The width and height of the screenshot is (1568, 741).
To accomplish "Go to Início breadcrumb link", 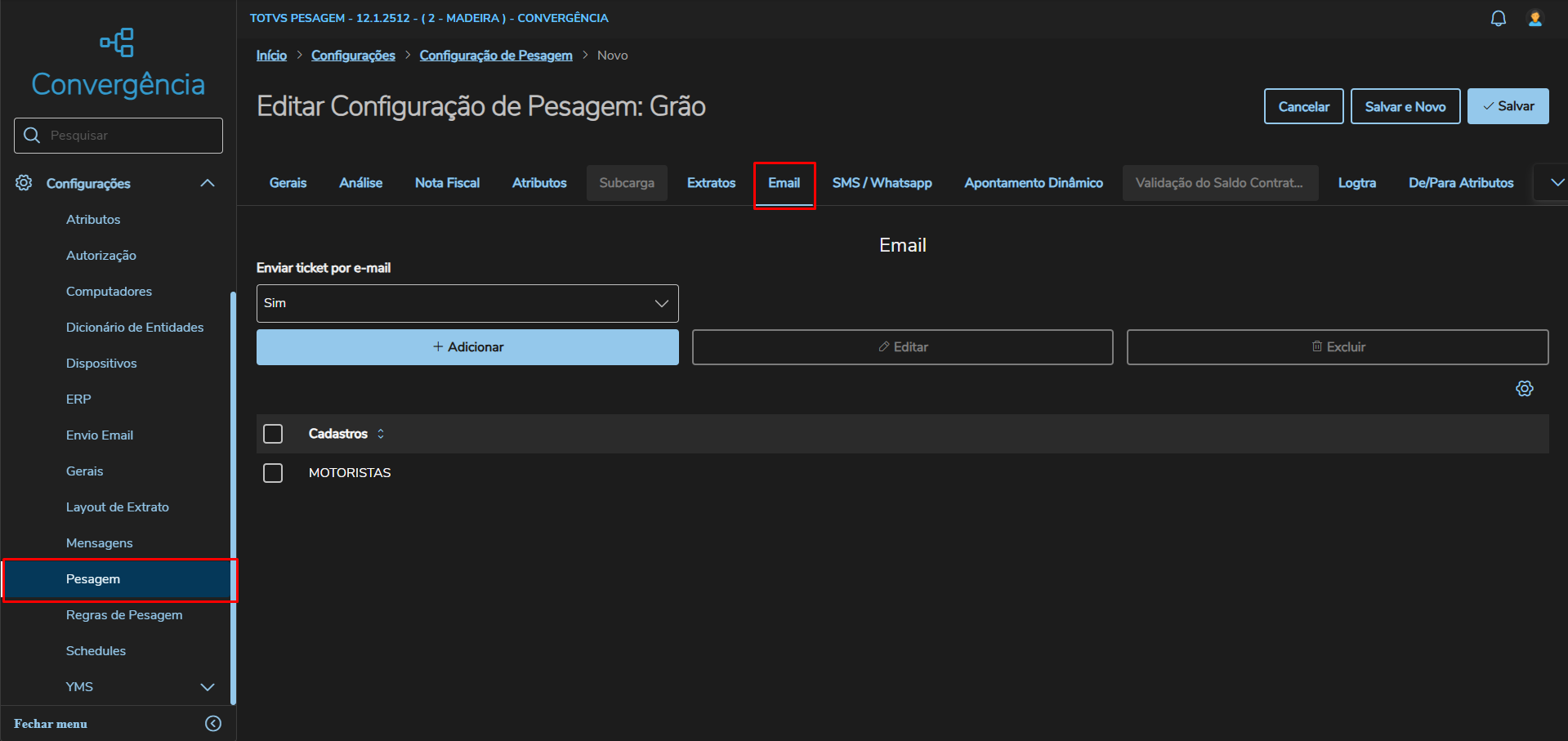I will [x=271, y=56].
